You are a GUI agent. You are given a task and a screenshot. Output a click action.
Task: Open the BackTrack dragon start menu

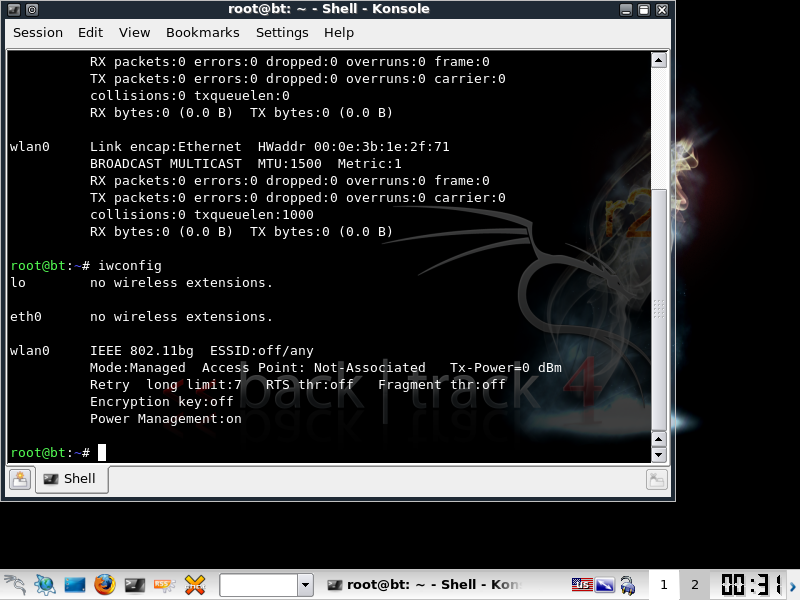[x=15, y=584]
